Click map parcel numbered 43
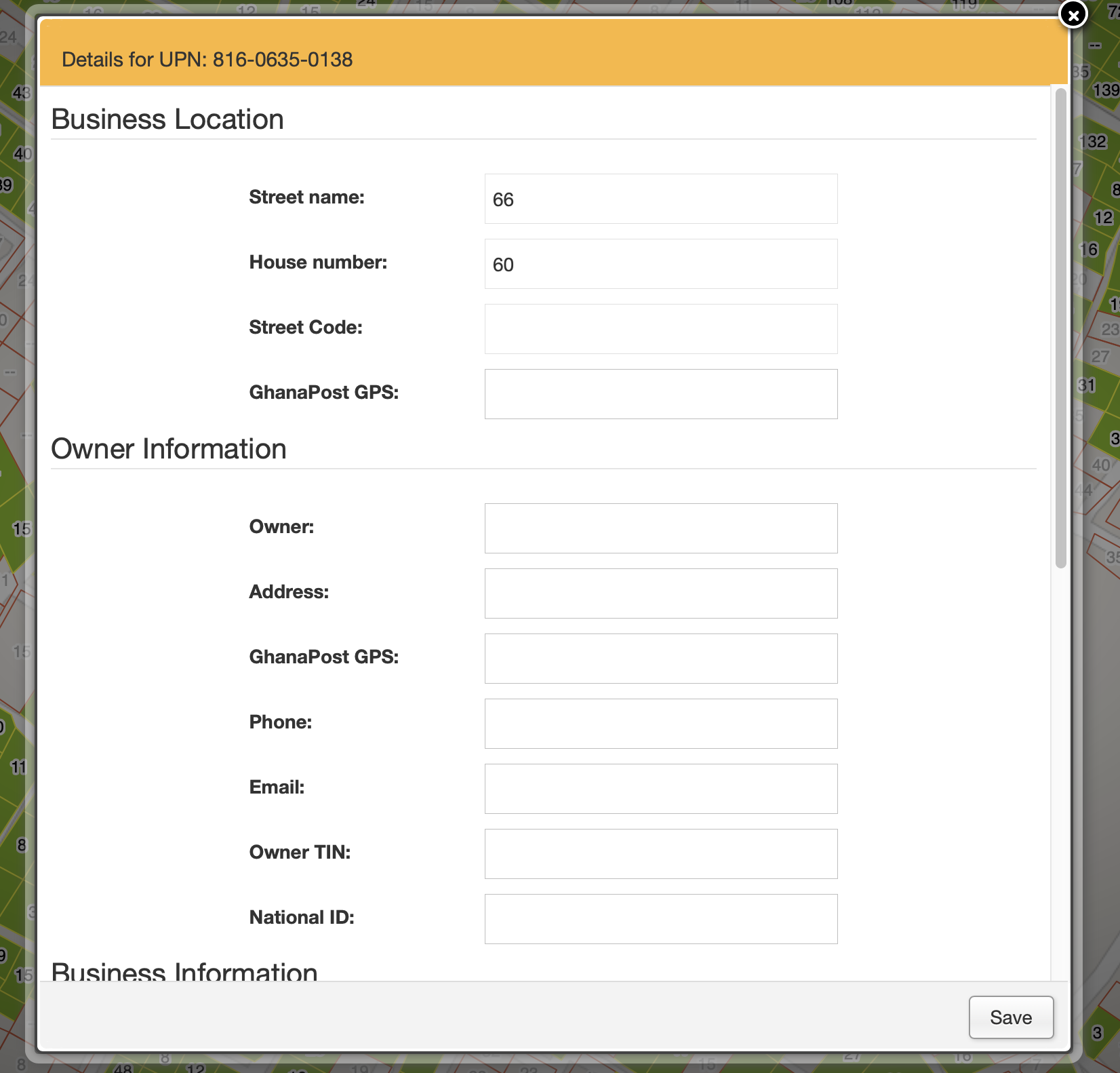 (21, 93)
